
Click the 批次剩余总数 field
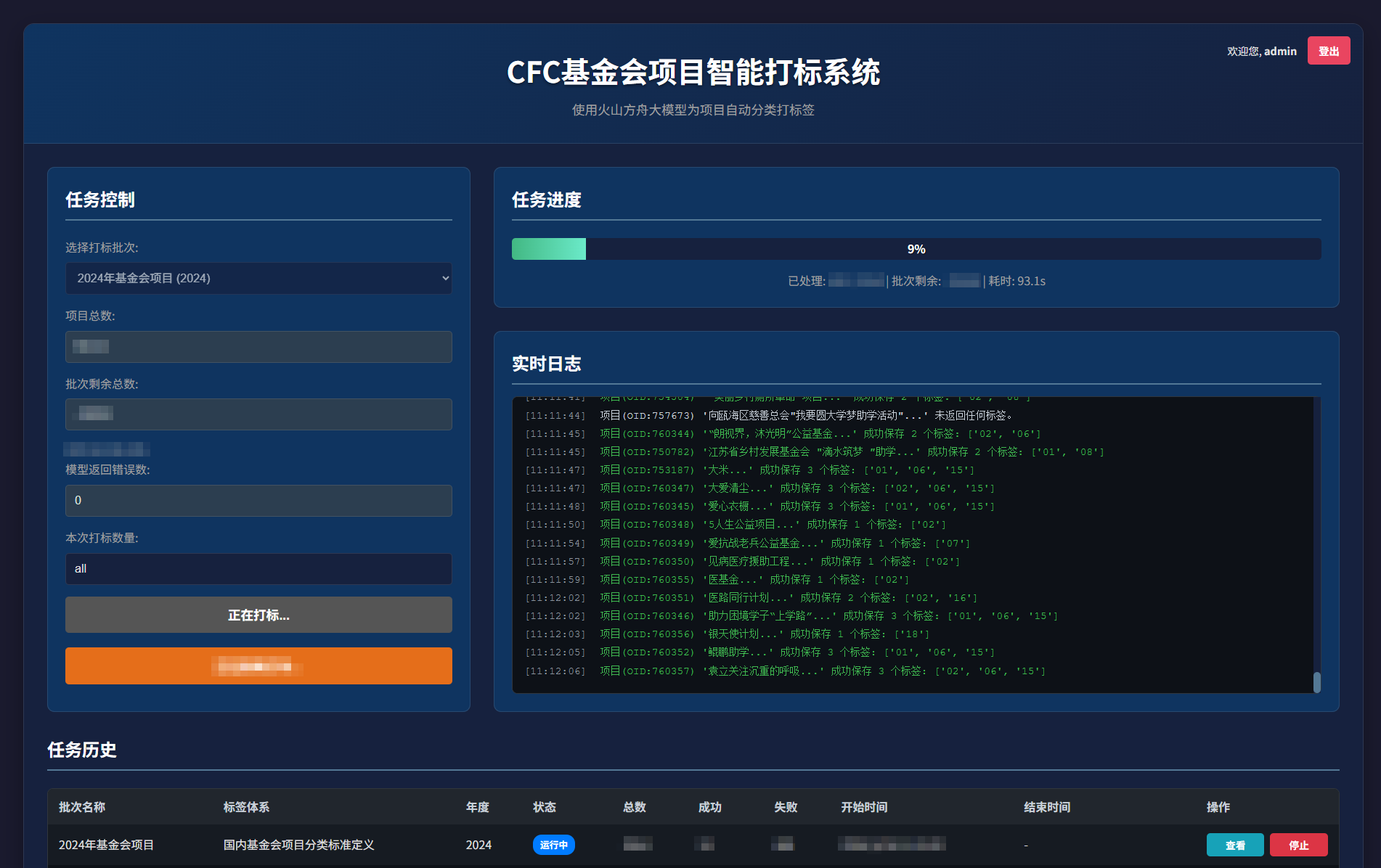point(258,414)
